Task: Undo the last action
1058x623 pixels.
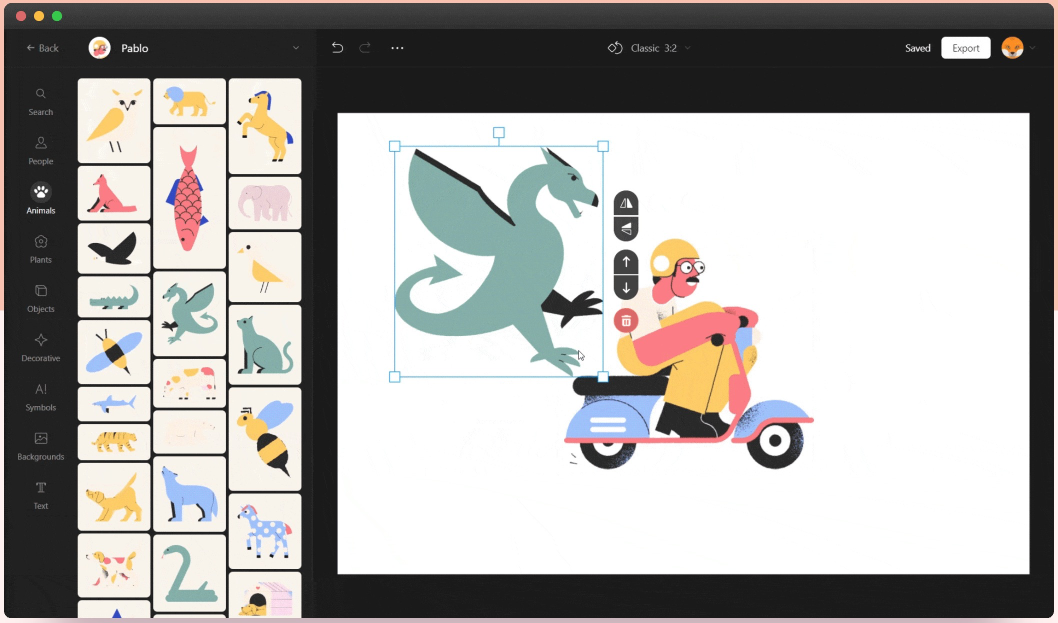Action: pos(337,47)
